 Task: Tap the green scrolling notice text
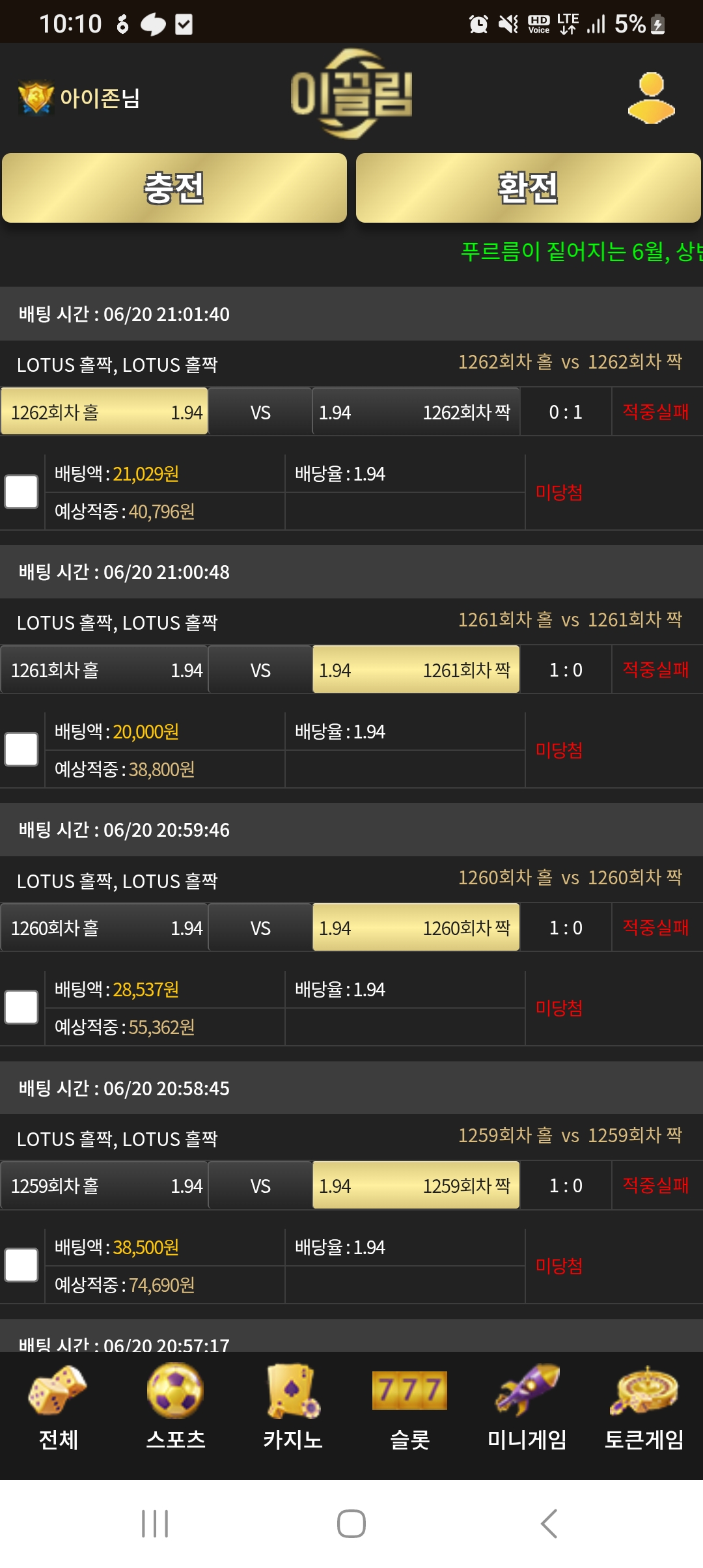(581, 251)
